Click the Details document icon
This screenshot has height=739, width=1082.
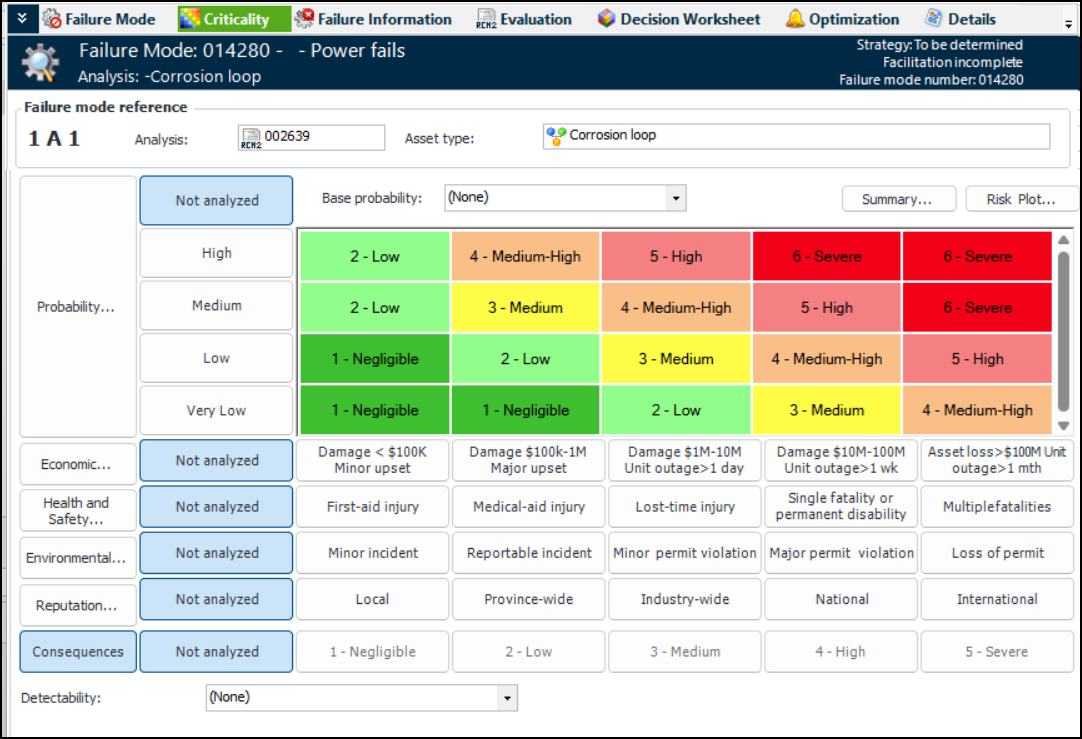pos(933,19)
